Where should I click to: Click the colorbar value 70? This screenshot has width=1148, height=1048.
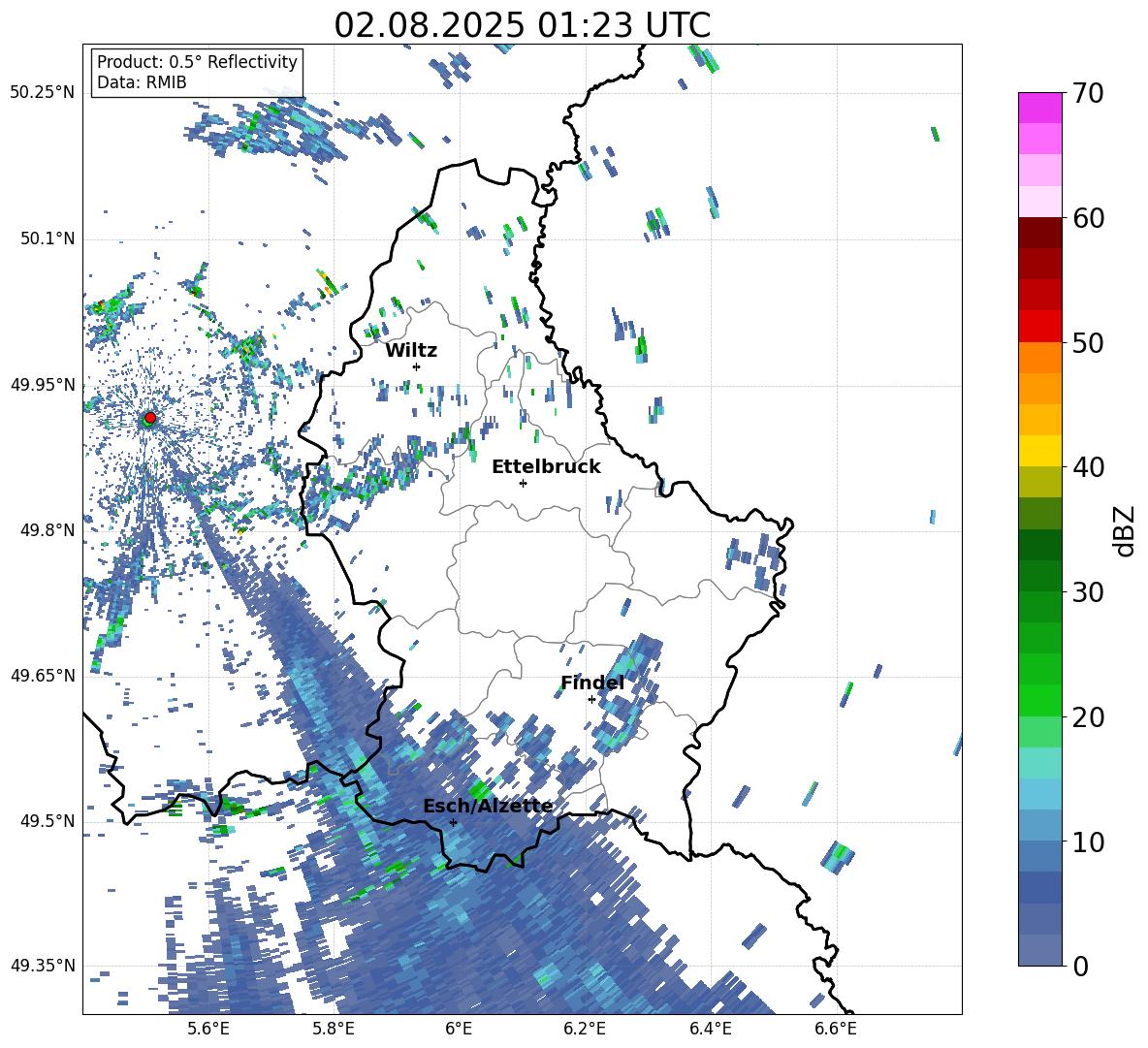[1088, 94]
